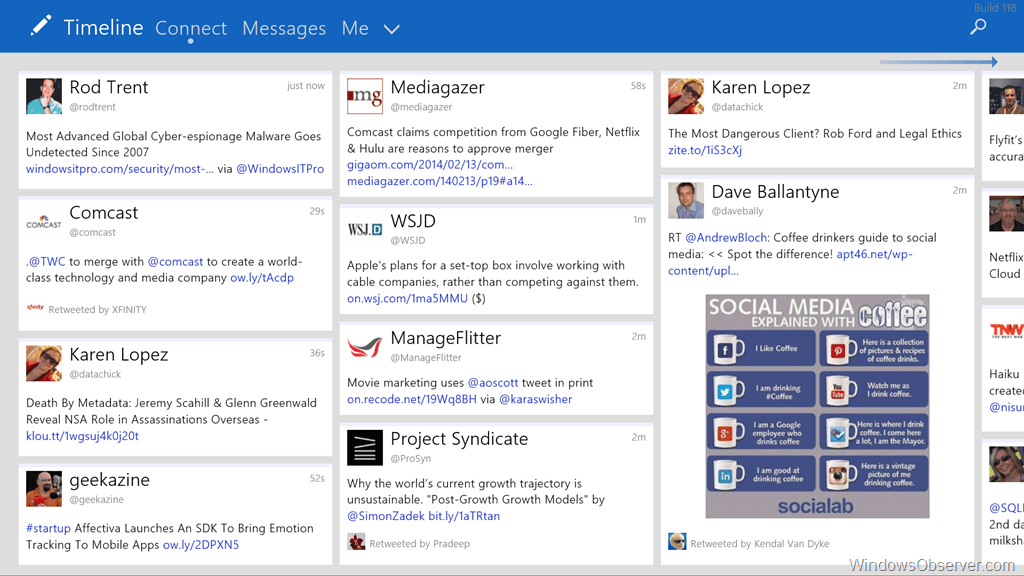Open the windowsitpro.com/security link

(120, 168)
